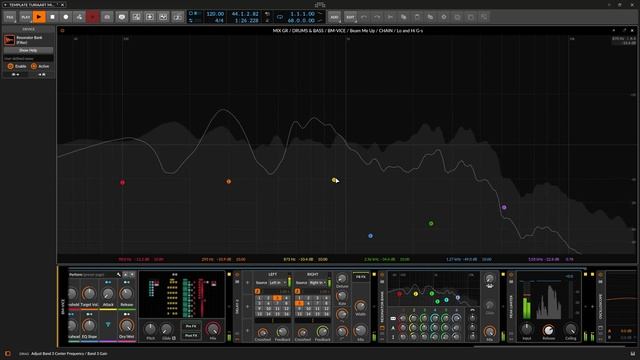
Task: Adjust the Release knob in BM-VICE
Action: click(127, 294)
